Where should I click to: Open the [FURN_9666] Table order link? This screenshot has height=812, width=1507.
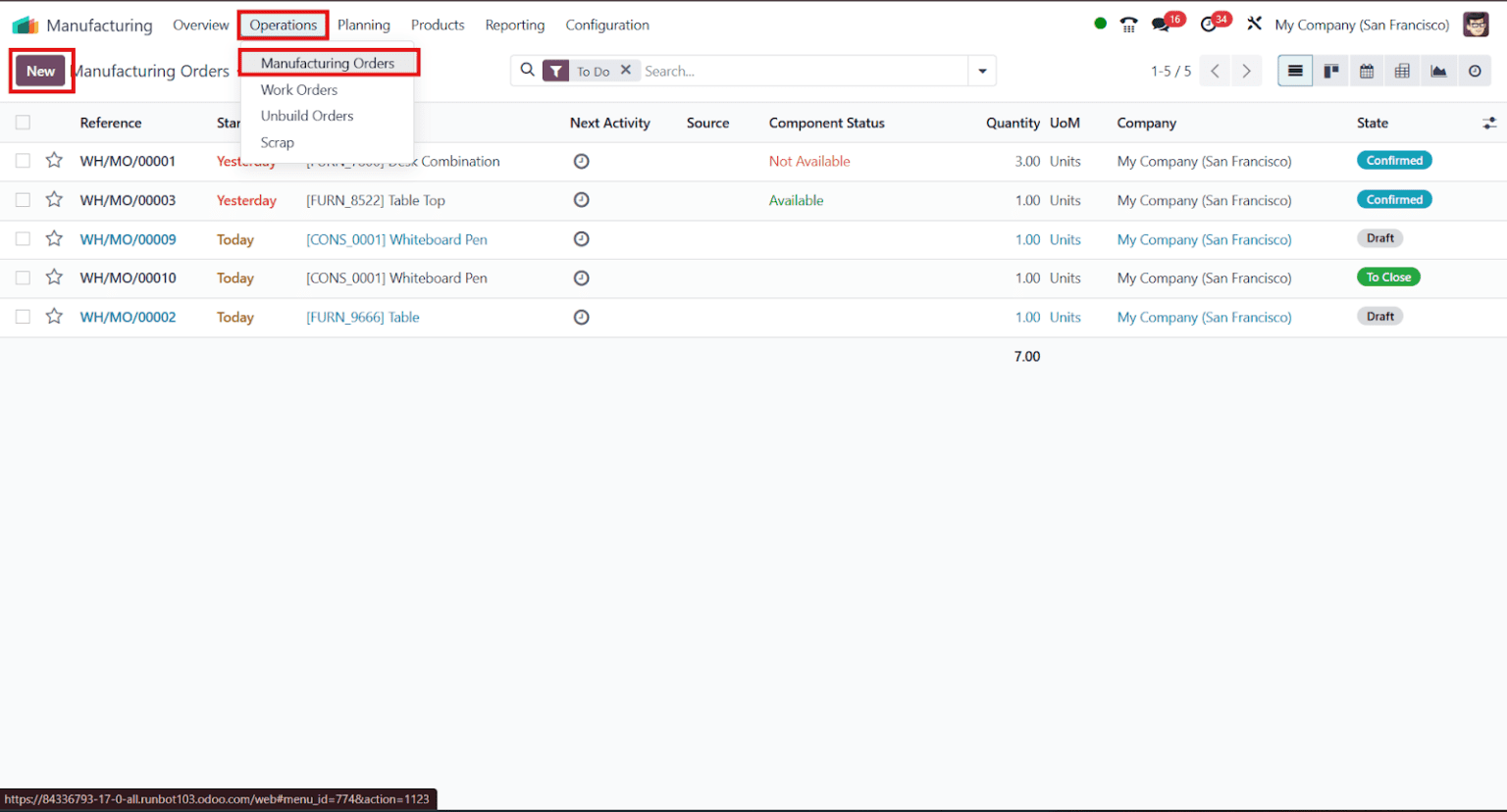click(x=362, y=317)
